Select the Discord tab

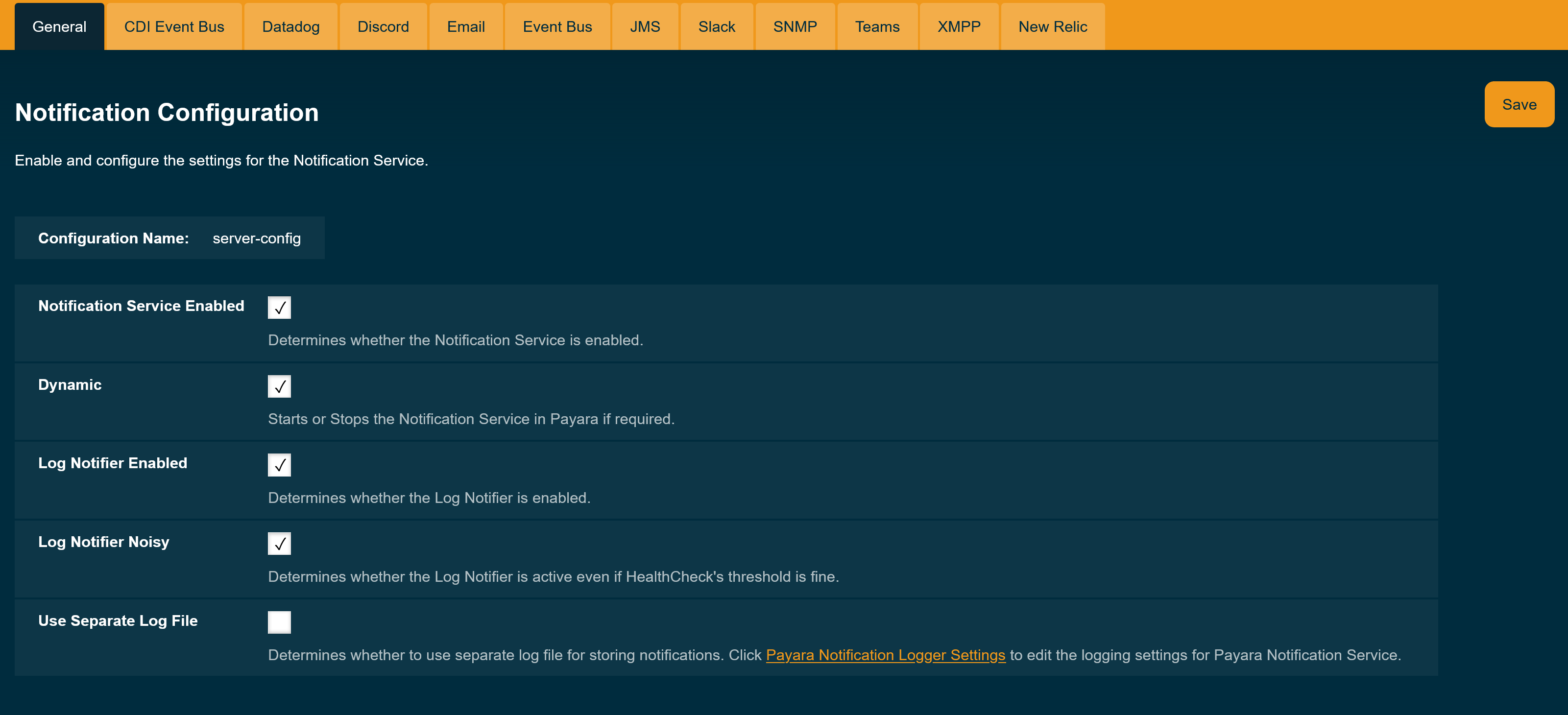pyautogui.click(x=383, y=26)
